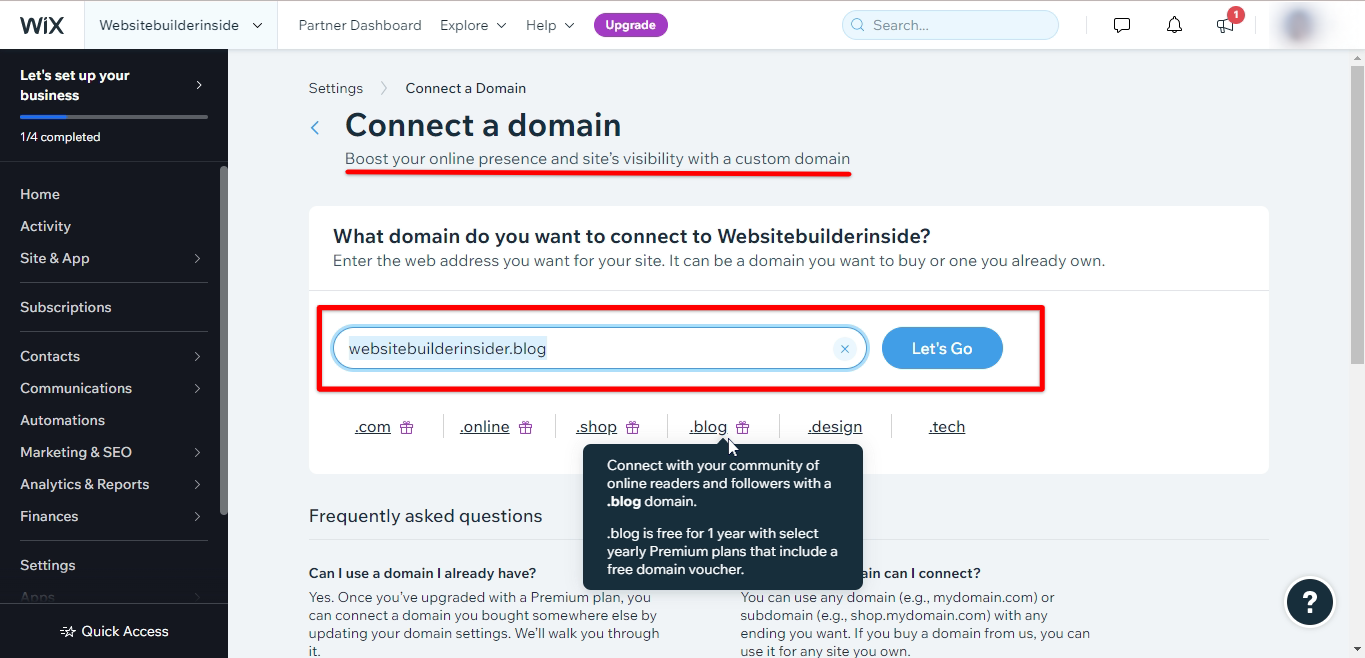The image size is (1365, 658).
Task: Click the setup progress bar
Action: (114, 117)
